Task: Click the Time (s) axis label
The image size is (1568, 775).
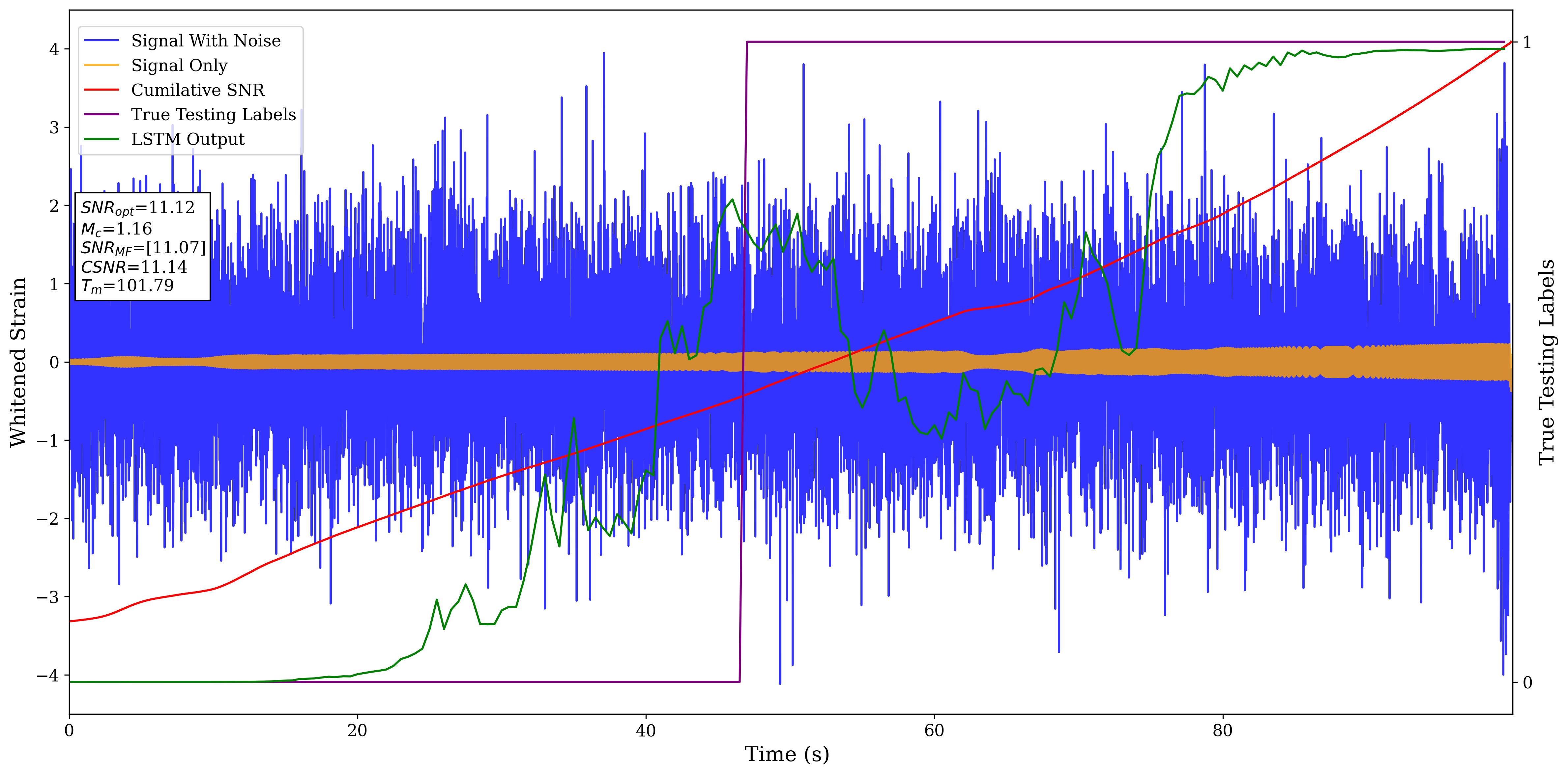Action: coord(786,754)
